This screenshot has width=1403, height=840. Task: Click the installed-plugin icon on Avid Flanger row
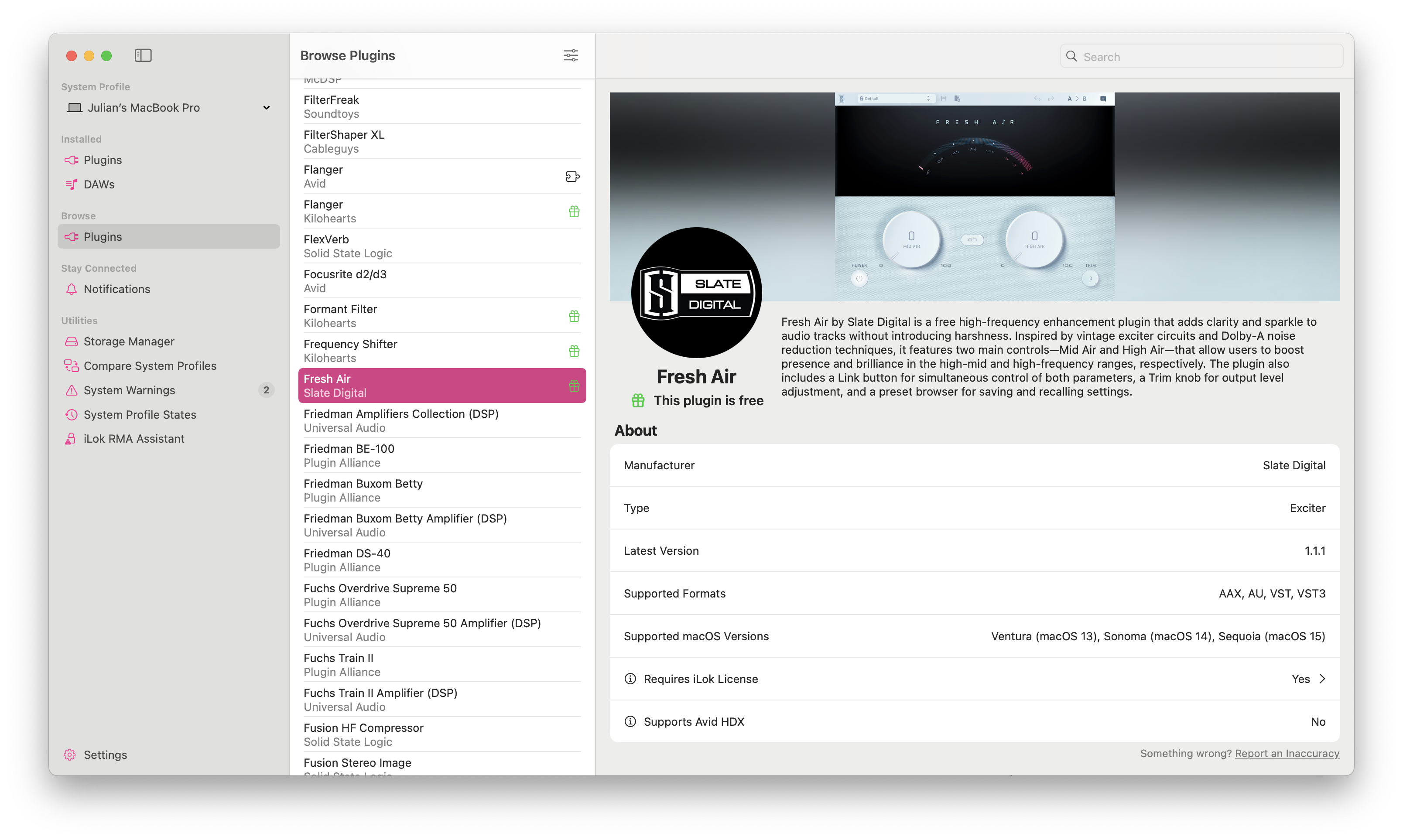click(572, 177)
